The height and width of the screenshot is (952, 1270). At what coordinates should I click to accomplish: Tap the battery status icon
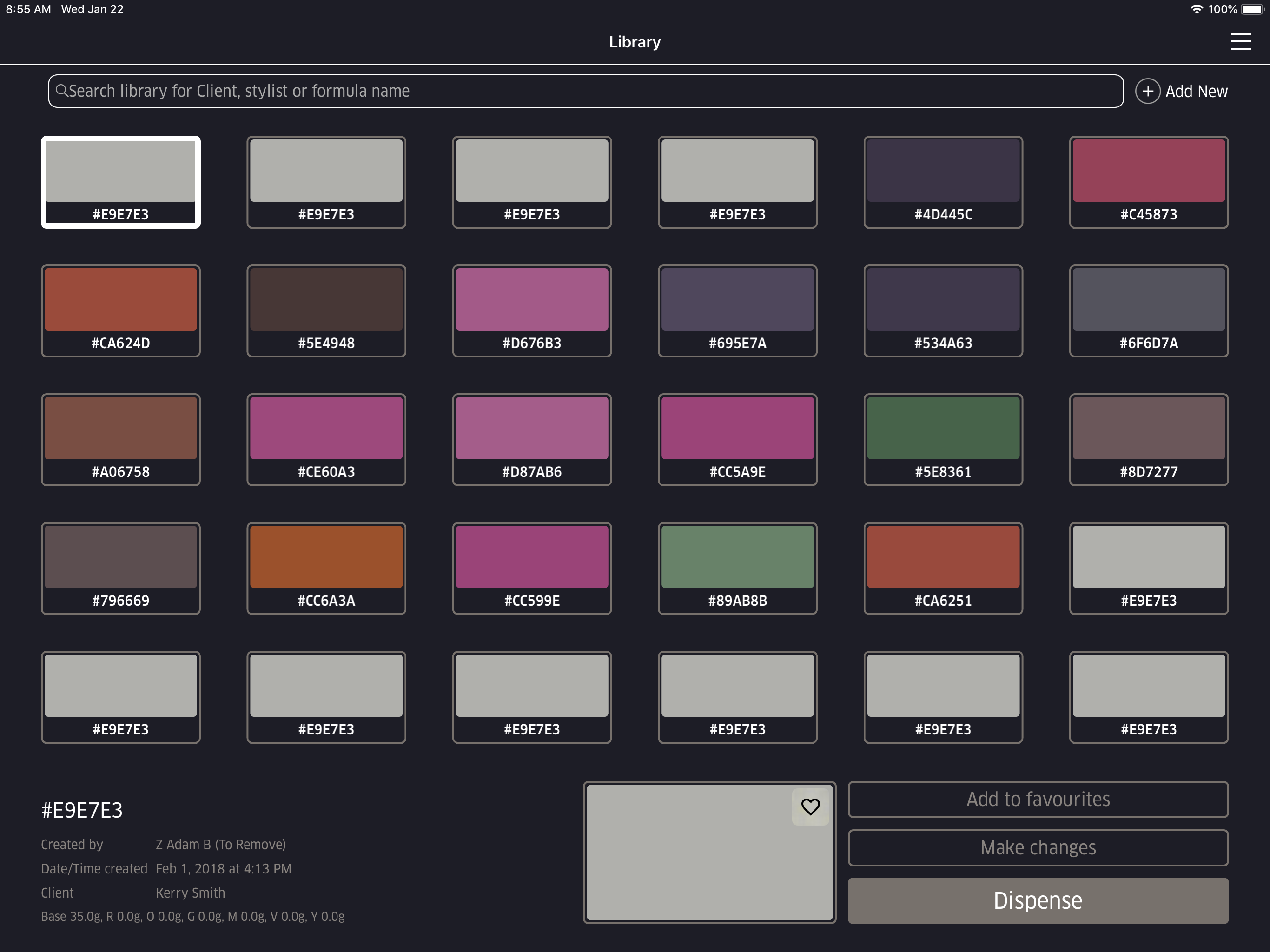pyautogui.click(x=1252, y=9)
